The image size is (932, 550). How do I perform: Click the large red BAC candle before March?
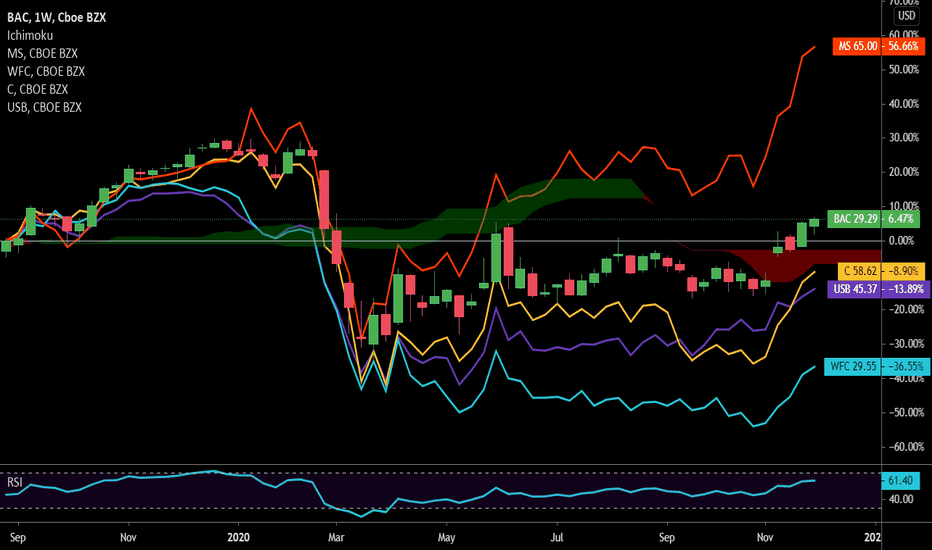point(324,200)
